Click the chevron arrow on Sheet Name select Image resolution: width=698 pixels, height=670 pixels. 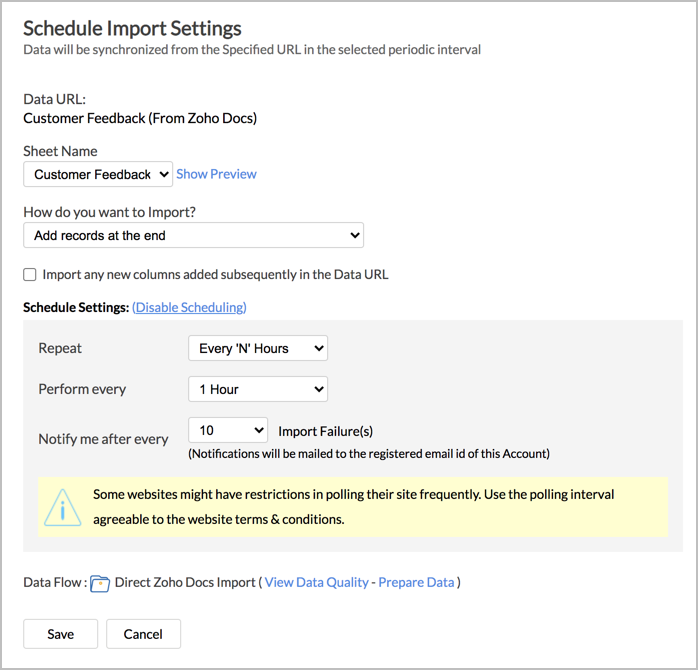coord(164,174)
